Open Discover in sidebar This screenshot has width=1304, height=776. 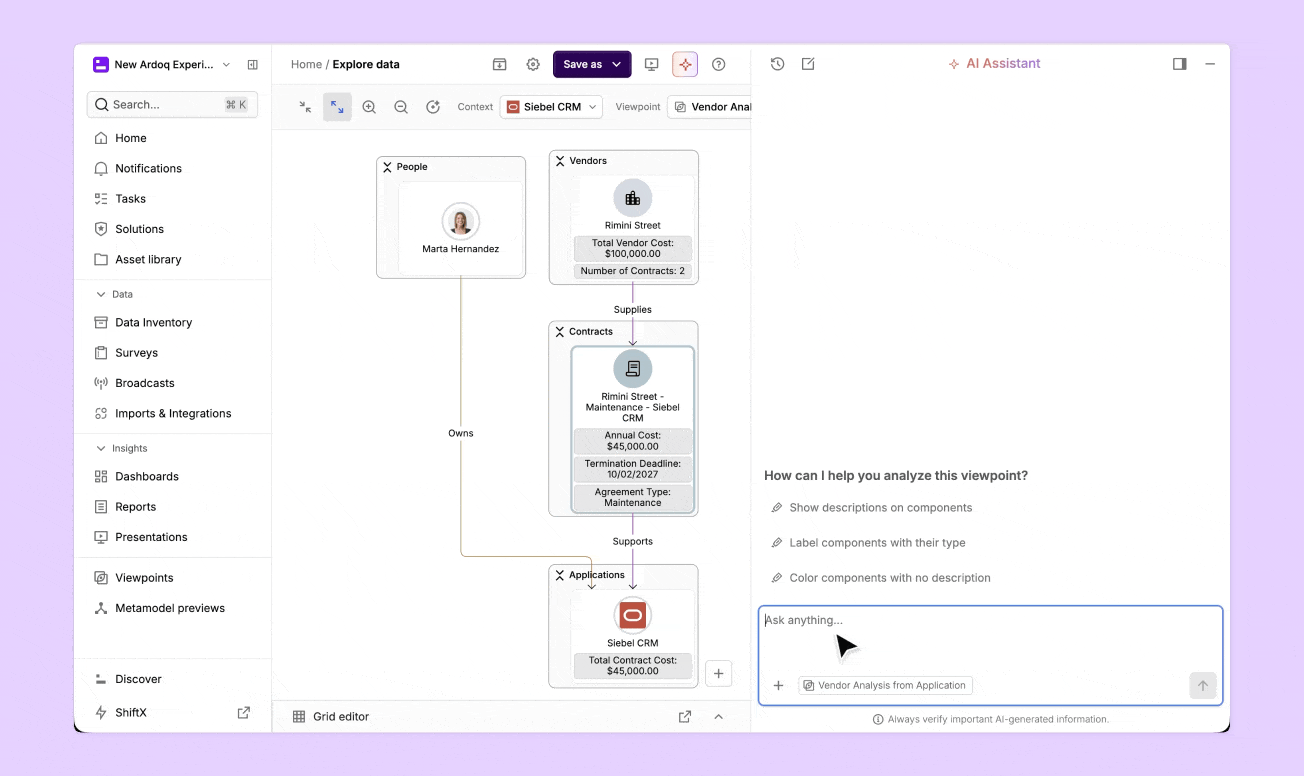pyautogui.click(x=138, y=679)
